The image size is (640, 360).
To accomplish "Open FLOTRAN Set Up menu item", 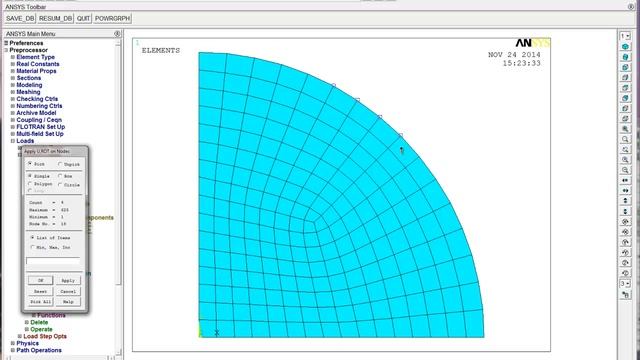I will 40,127.
